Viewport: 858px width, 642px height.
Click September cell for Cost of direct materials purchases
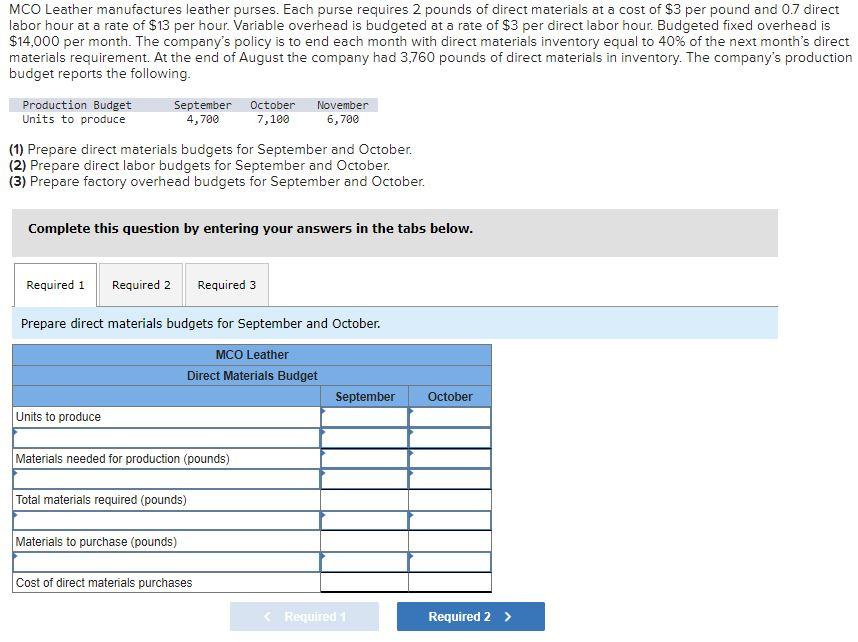364,582
